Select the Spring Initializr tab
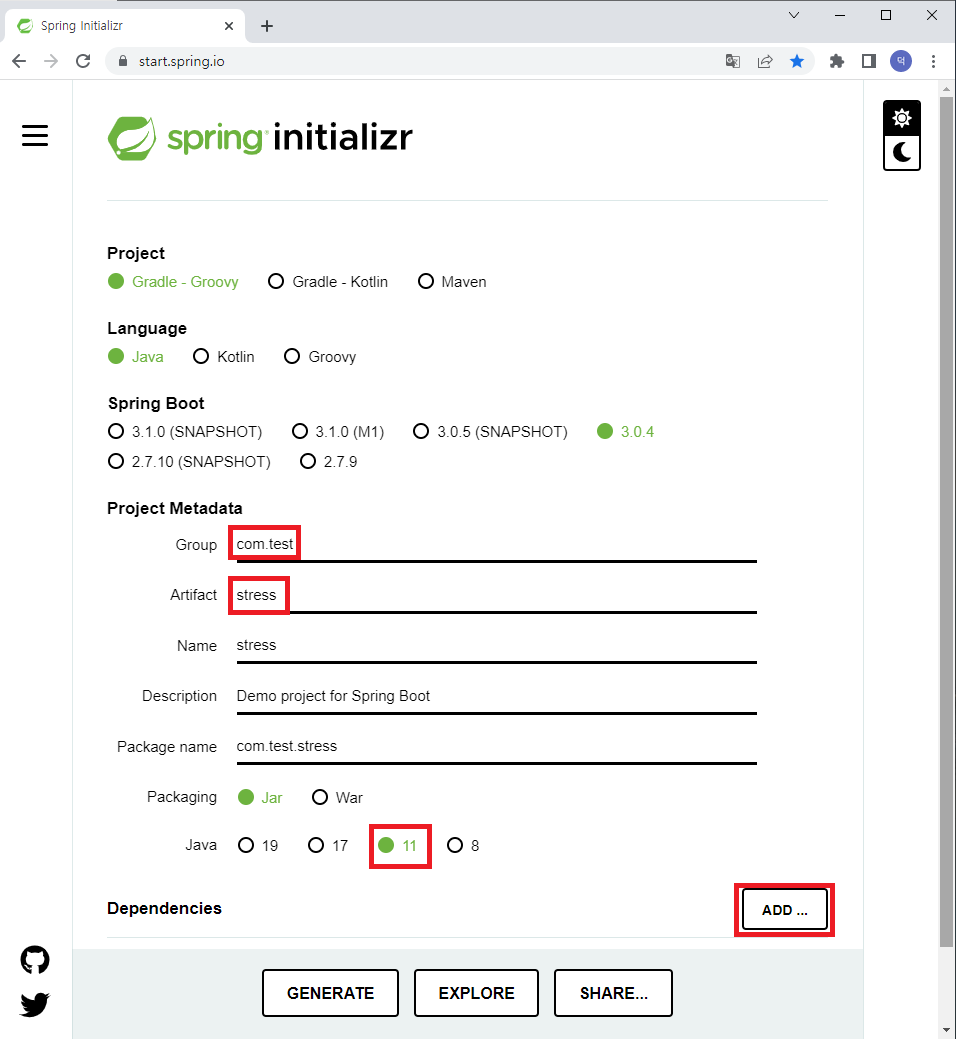The height and width of the screenshot is (1039, 956). tap(125, 26)
